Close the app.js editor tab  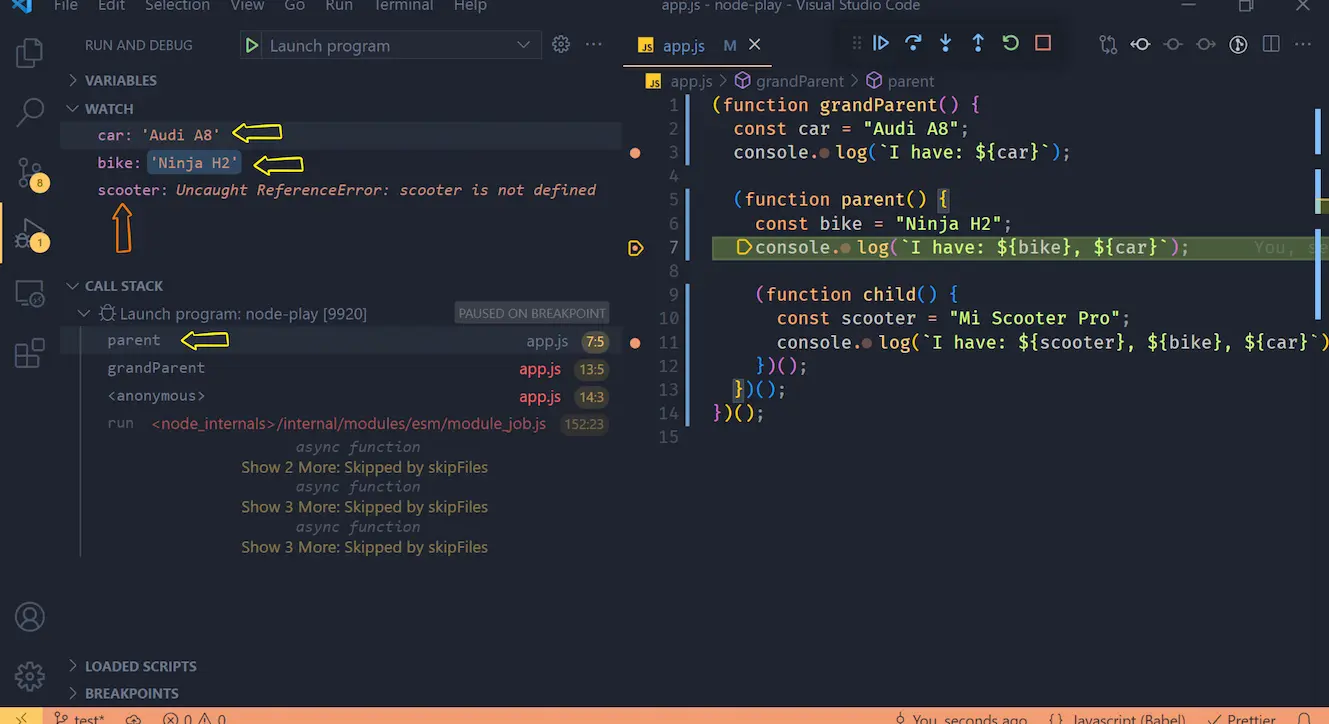[x=755, y=45]
